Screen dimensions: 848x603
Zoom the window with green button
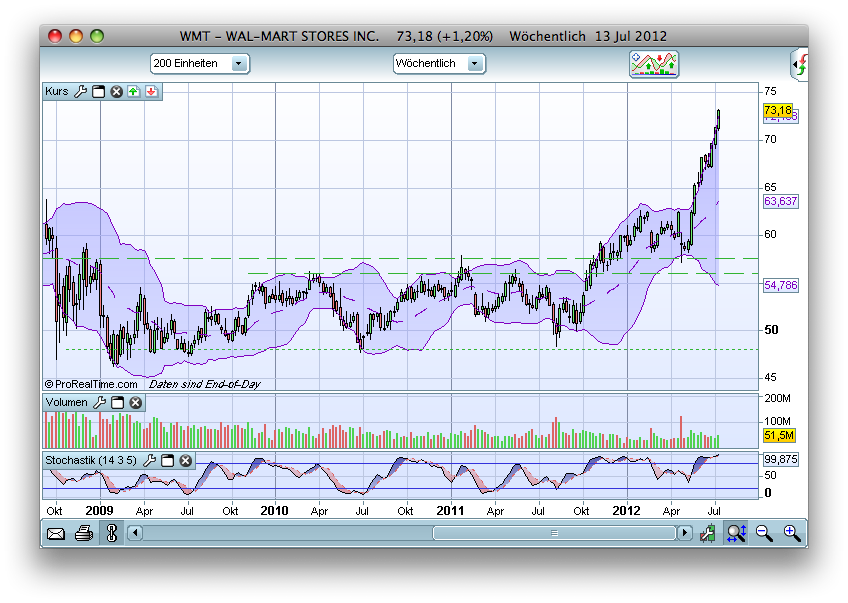(97, 36)
